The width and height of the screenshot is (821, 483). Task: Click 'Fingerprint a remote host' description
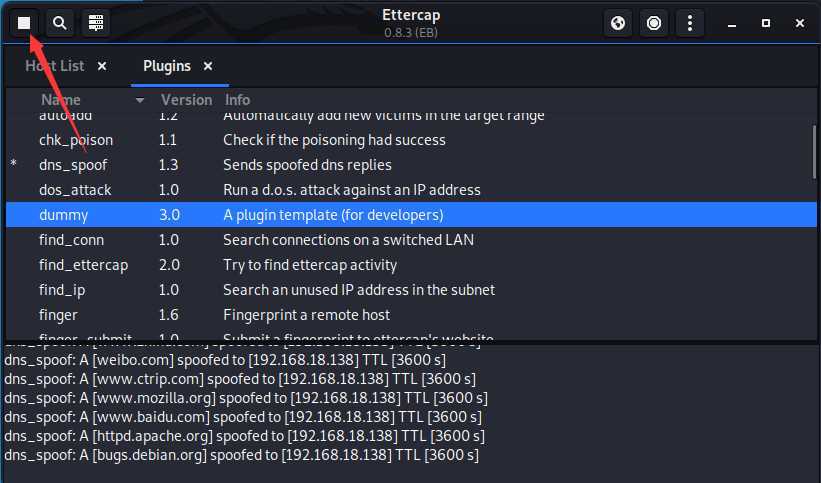click(306, 315)
